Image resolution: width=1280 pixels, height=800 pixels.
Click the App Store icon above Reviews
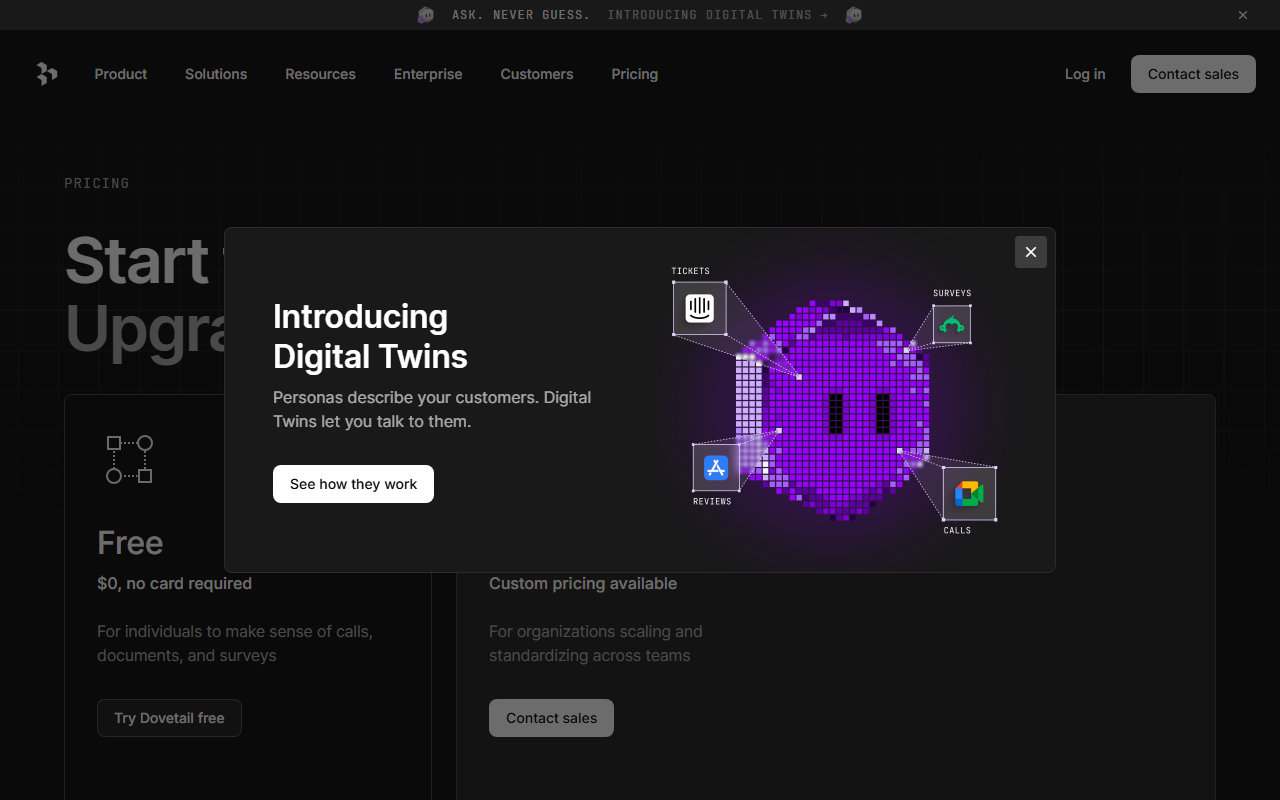point(716,467)
